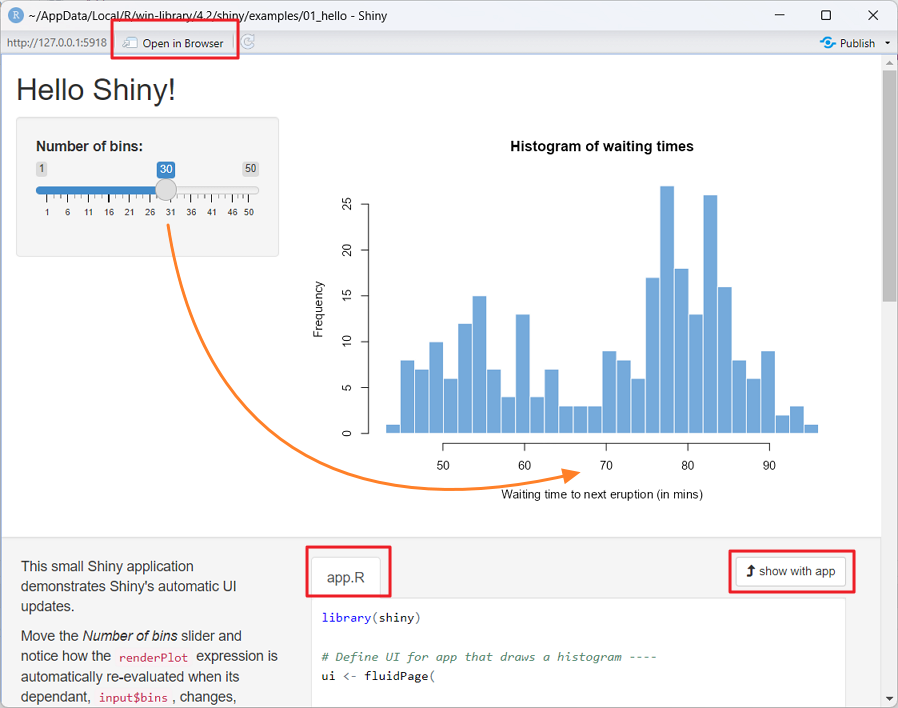Click the tallest histogram bar
The height and width of the screenshot is (708, 898).
(x=667, y=310)
